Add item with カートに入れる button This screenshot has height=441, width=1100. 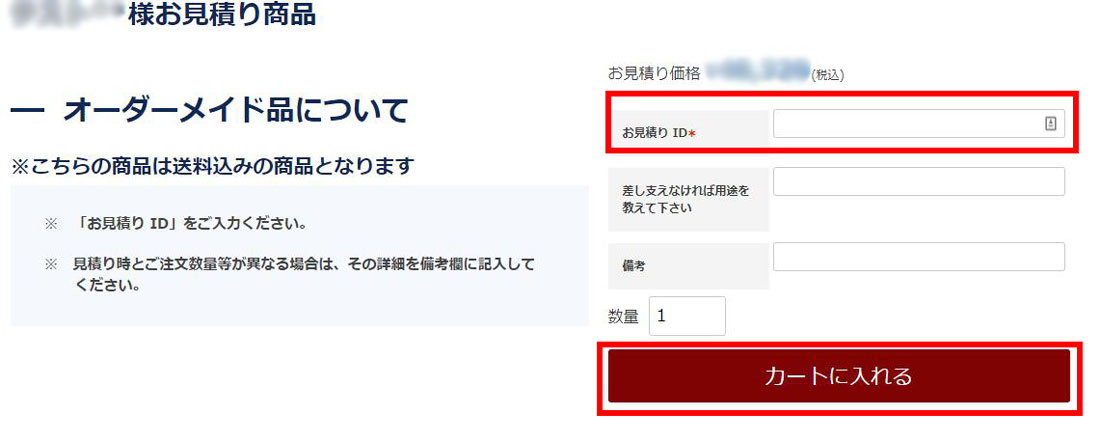[838, 376]
